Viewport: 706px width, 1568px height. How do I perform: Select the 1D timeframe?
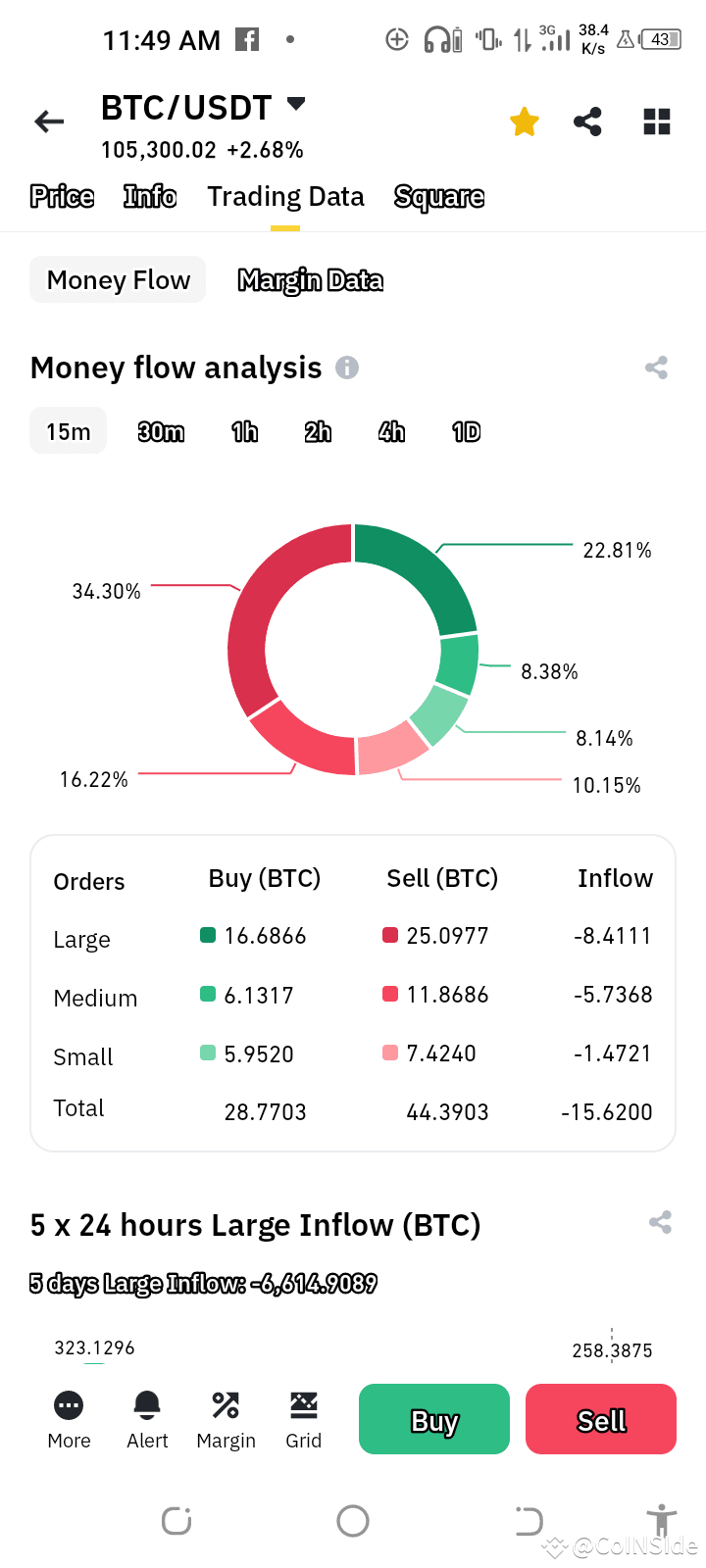click(x=465, y=430)
